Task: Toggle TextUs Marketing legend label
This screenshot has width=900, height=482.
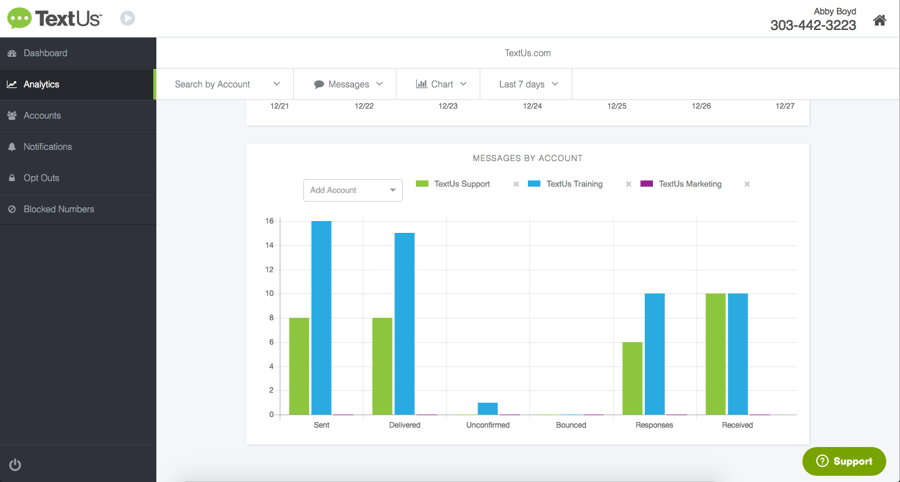Action: click(690, 184)
